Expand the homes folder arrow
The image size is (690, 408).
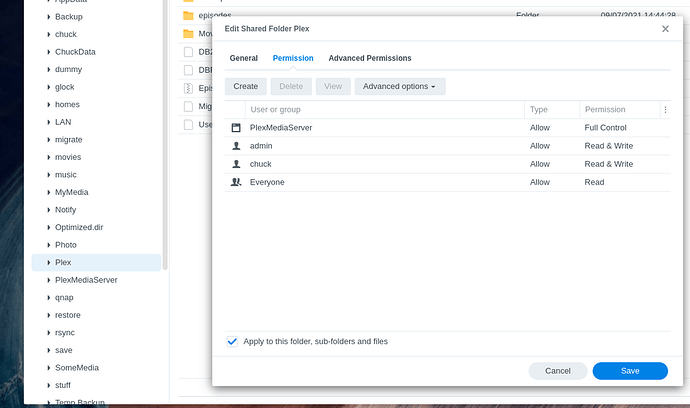(x=48, y=104)
